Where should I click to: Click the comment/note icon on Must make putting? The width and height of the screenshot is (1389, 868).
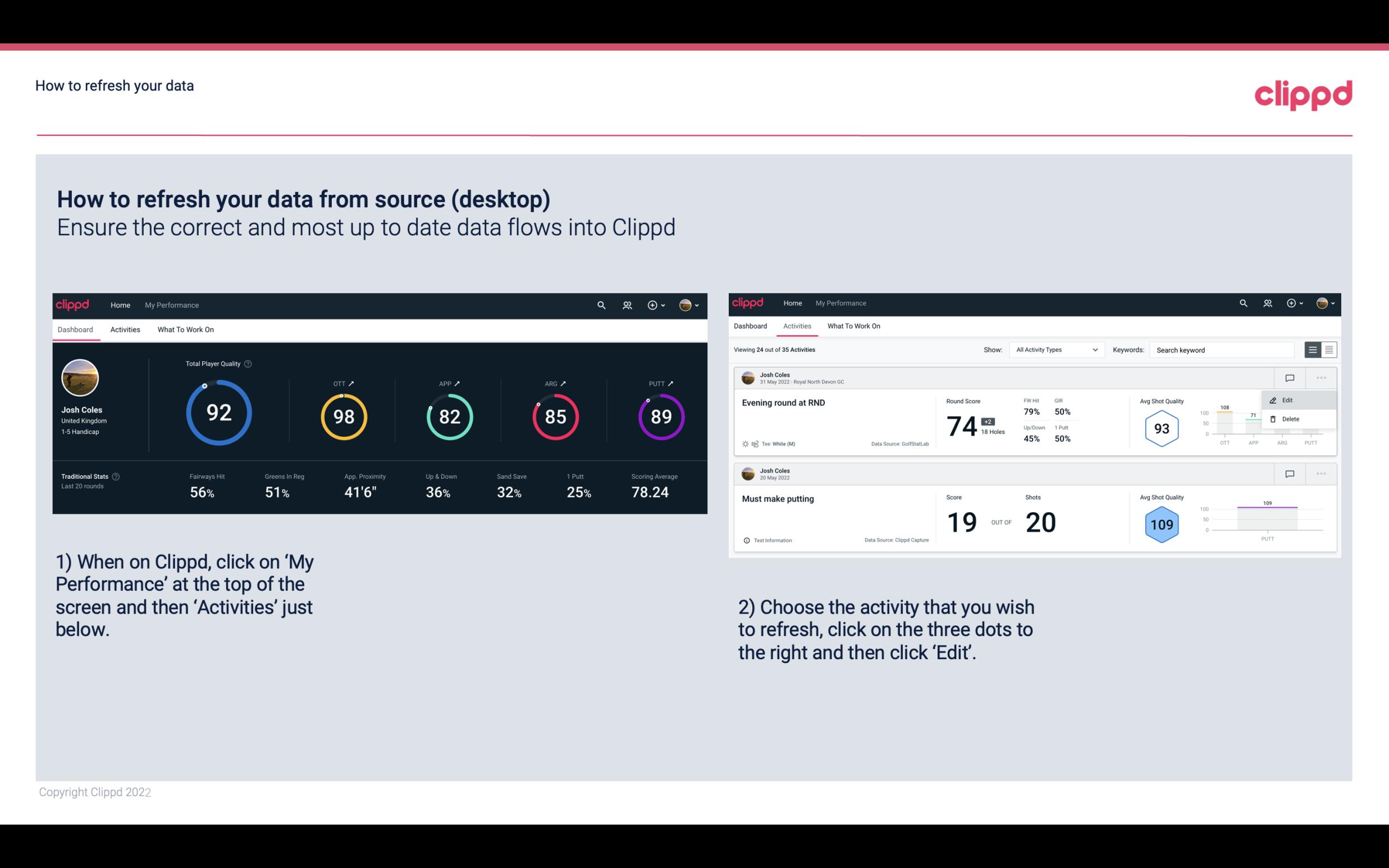pyautogui.click(x=1290, y=473)
